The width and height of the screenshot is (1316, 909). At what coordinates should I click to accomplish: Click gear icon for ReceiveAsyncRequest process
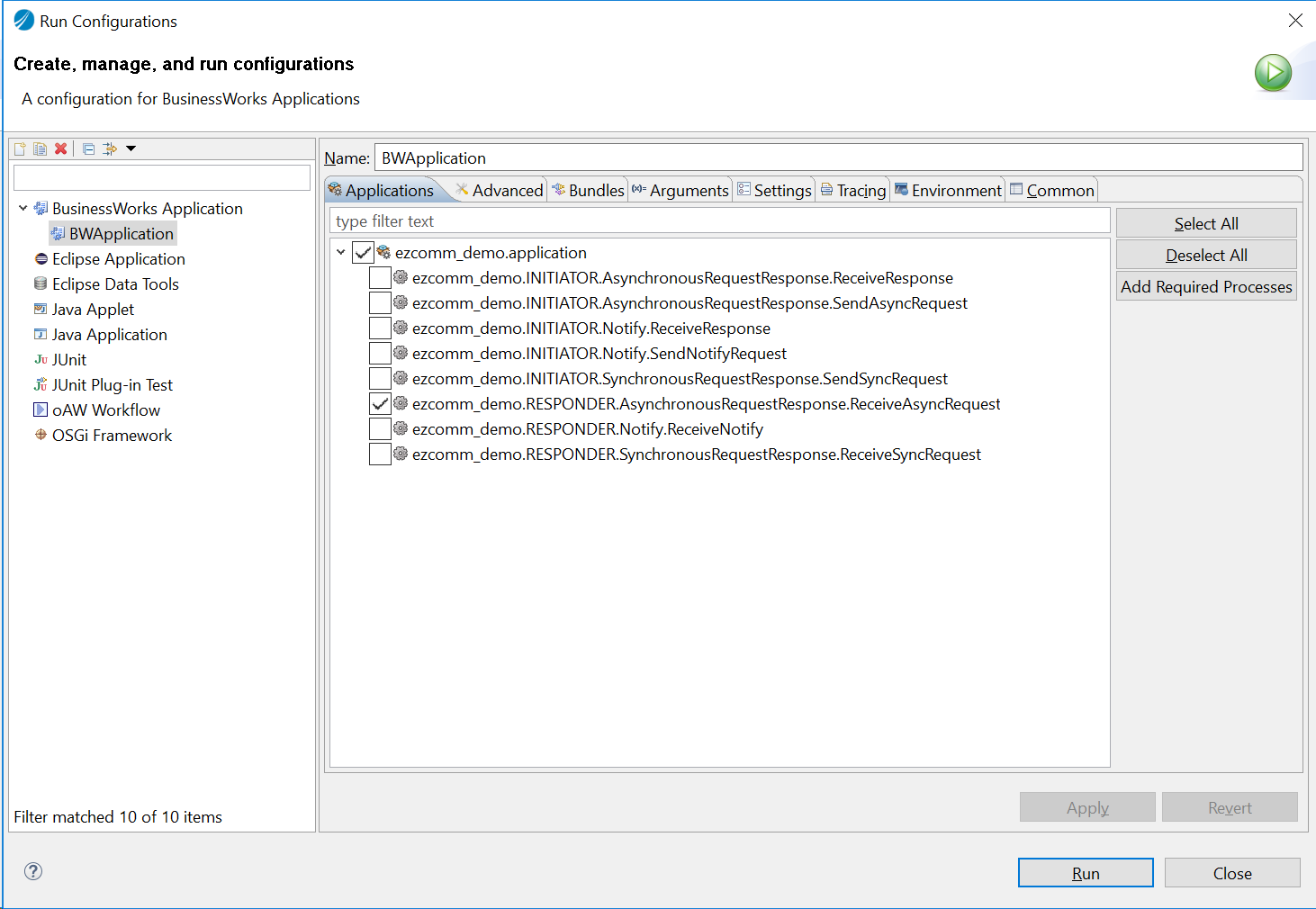click(401, 404)
